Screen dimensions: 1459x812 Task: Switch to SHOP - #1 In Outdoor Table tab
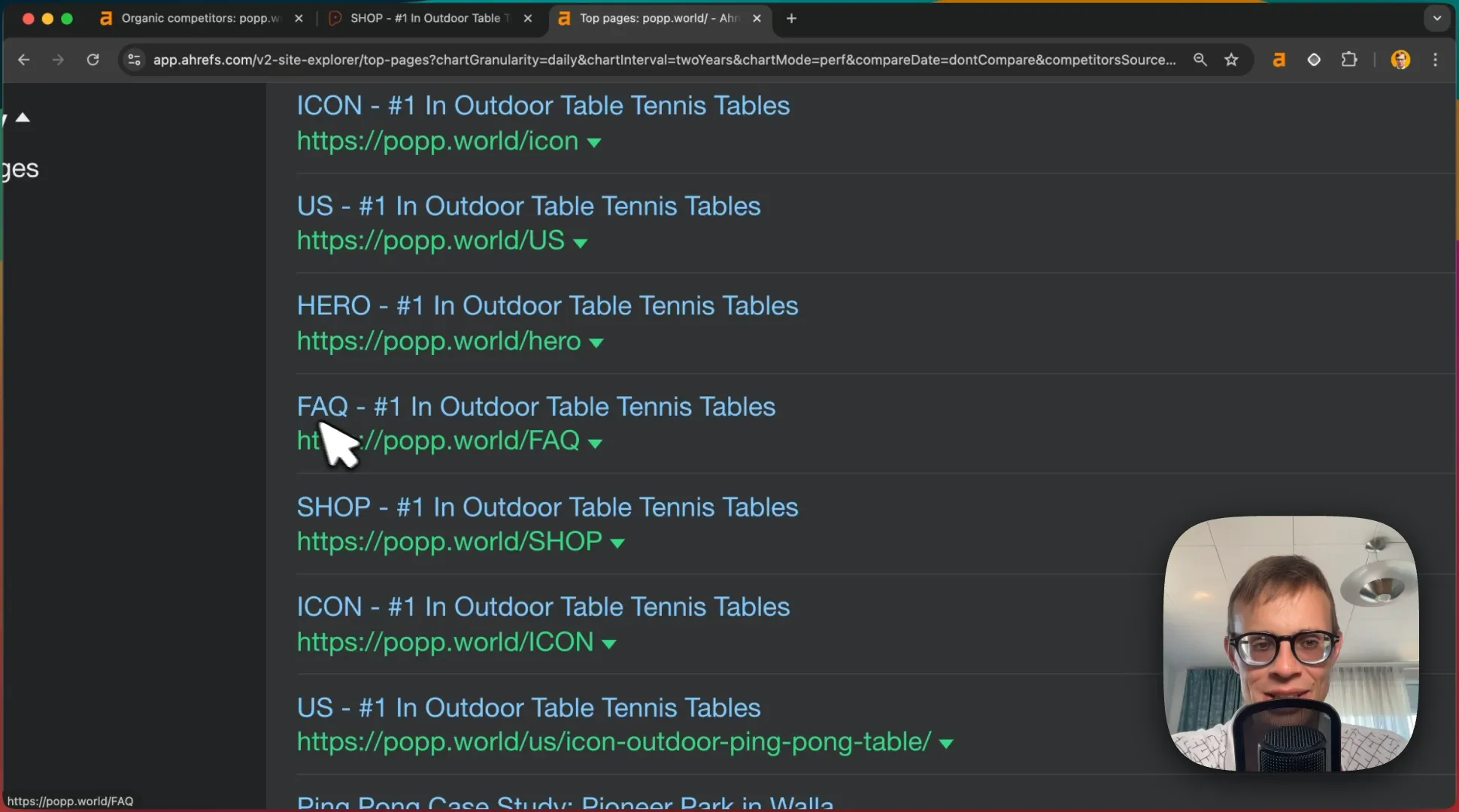(430, 18)
